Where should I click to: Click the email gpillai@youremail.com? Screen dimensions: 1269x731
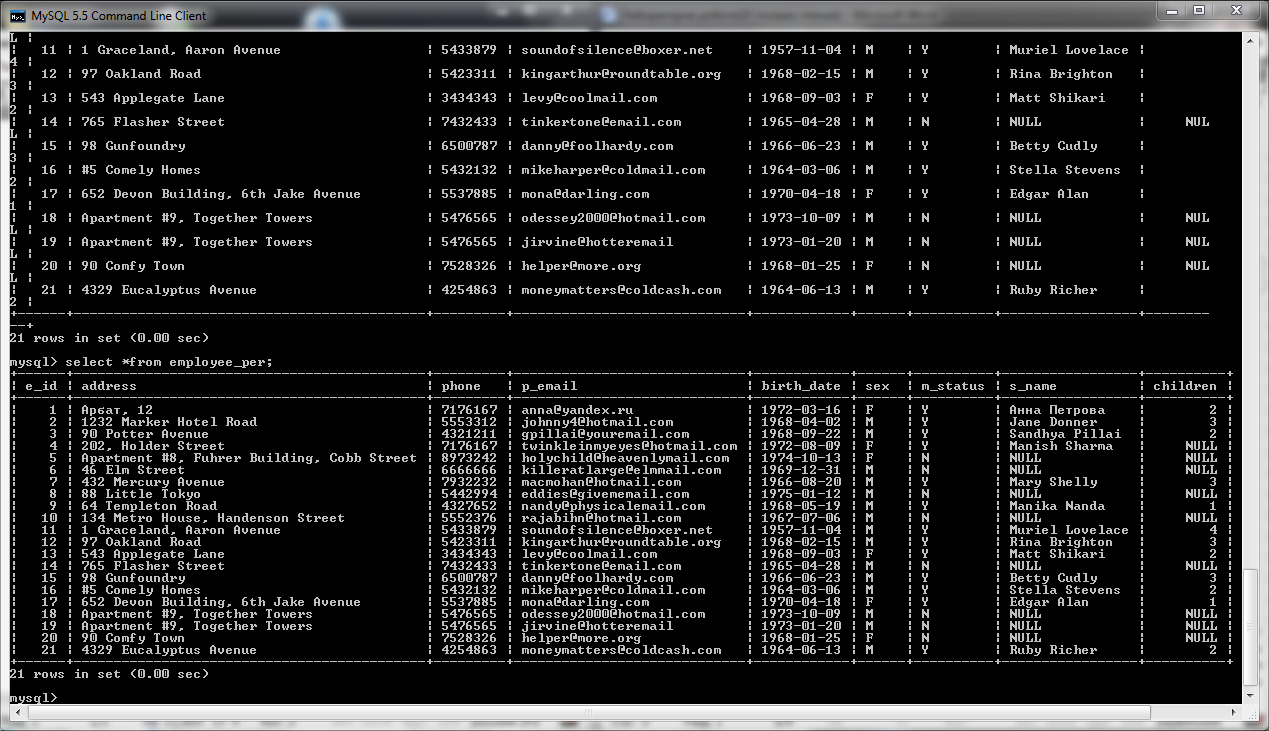click(605, 434)
